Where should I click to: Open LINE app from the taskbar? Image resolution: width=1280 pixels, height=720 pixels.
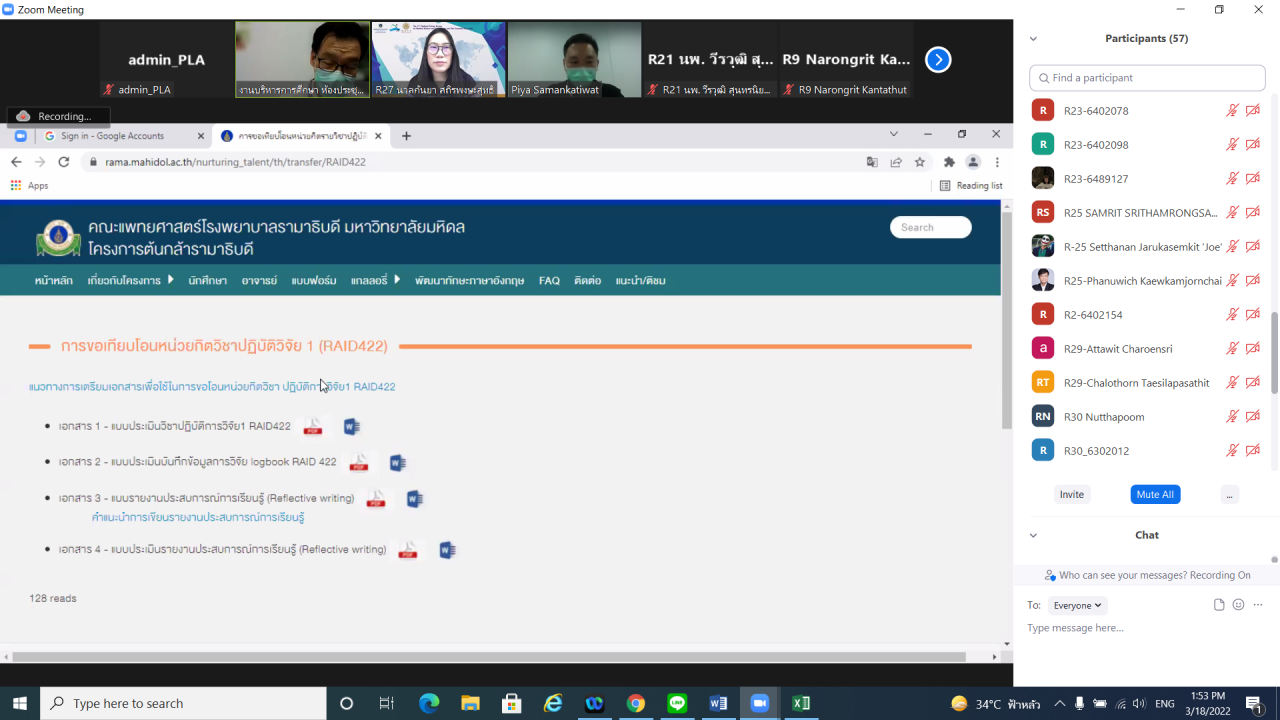677,703
